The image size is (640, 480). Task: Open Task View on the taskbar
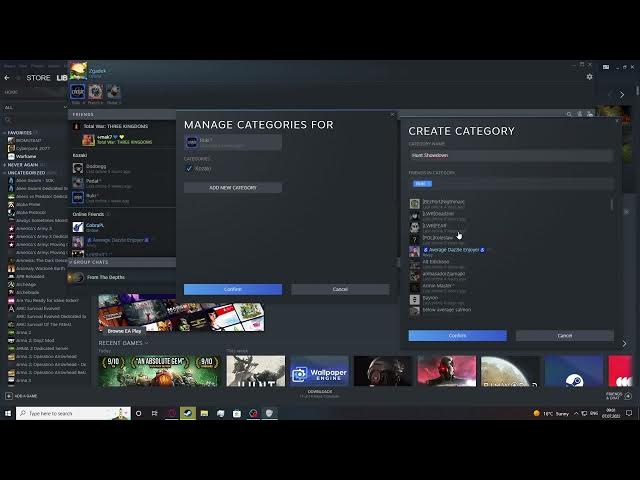tap(155, 413)
